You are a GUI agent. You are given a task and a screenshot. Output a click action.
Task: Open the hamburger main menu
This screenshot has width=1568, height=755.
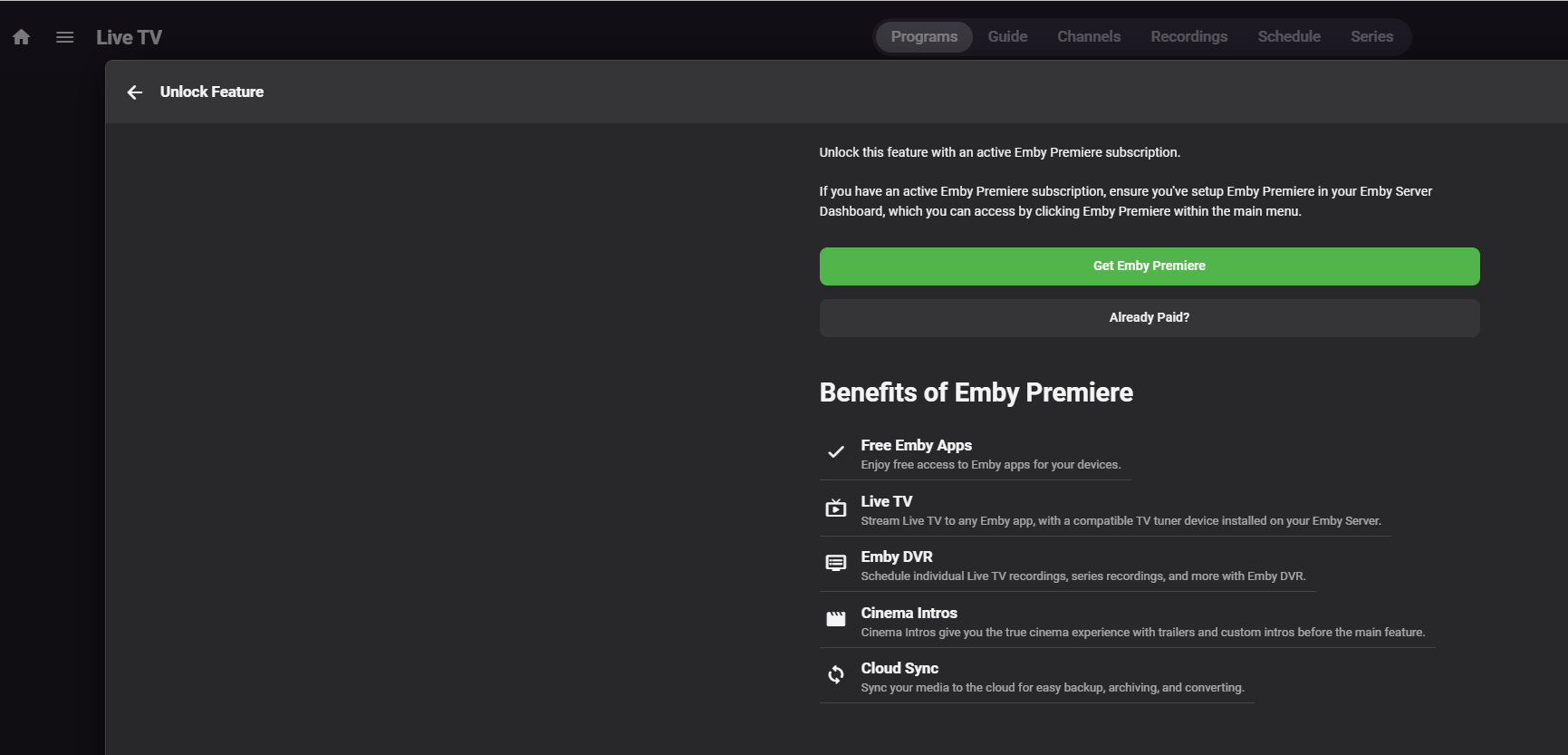[x=64, y=37]
